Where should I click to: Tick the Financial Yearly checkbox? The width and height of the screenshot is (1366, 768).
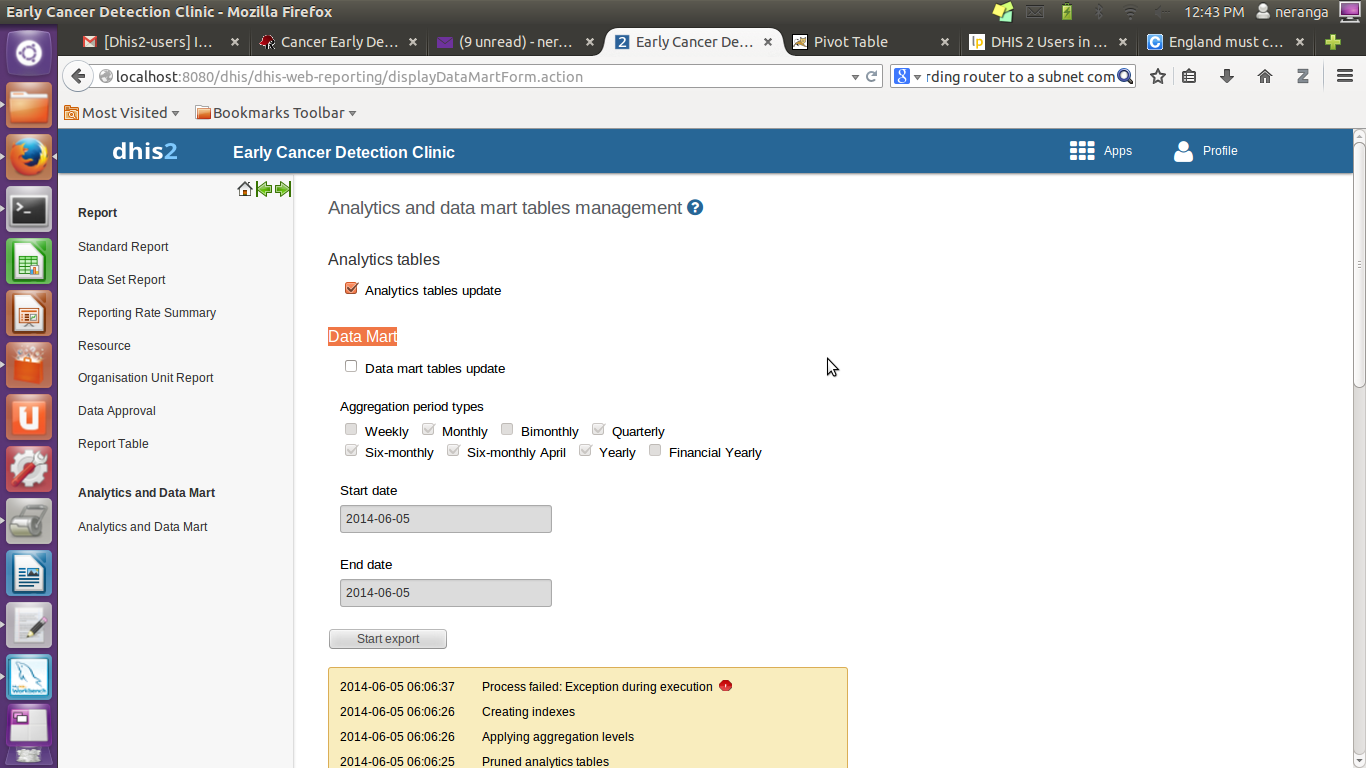[655, 450]
